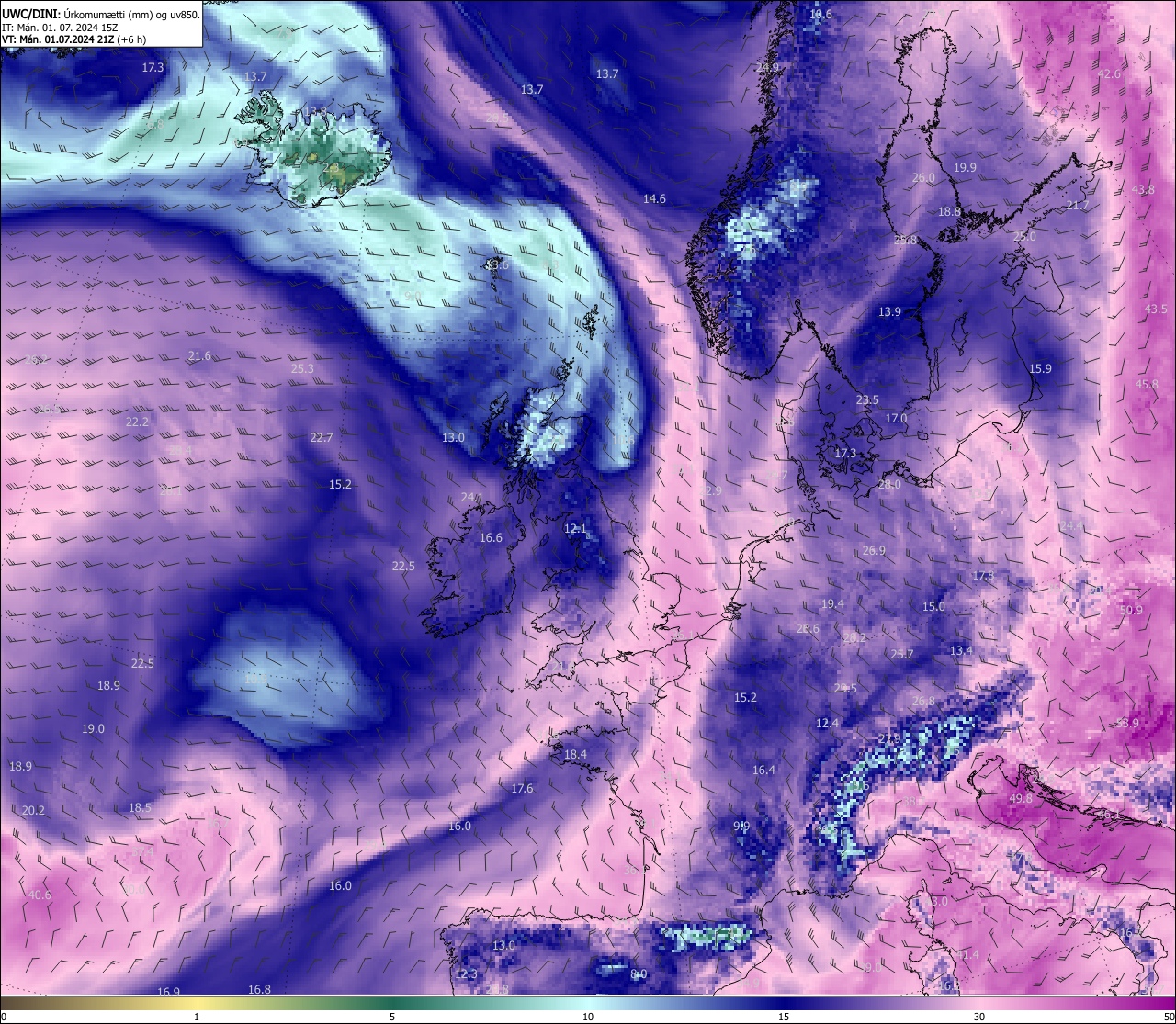Click the 12.4 value near the Alps

(x=827, y=724)
